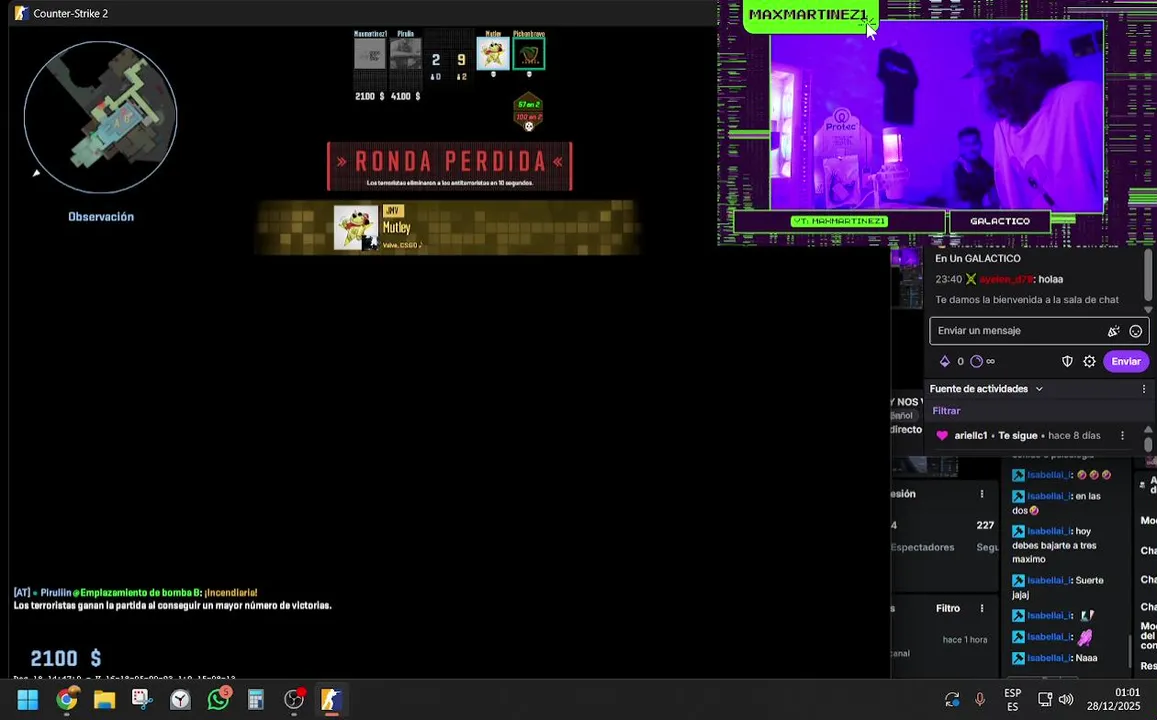Click the network display tray icon
Image resolution: width=1157 pixels, height=720 pixels.
coord(1045,699)
